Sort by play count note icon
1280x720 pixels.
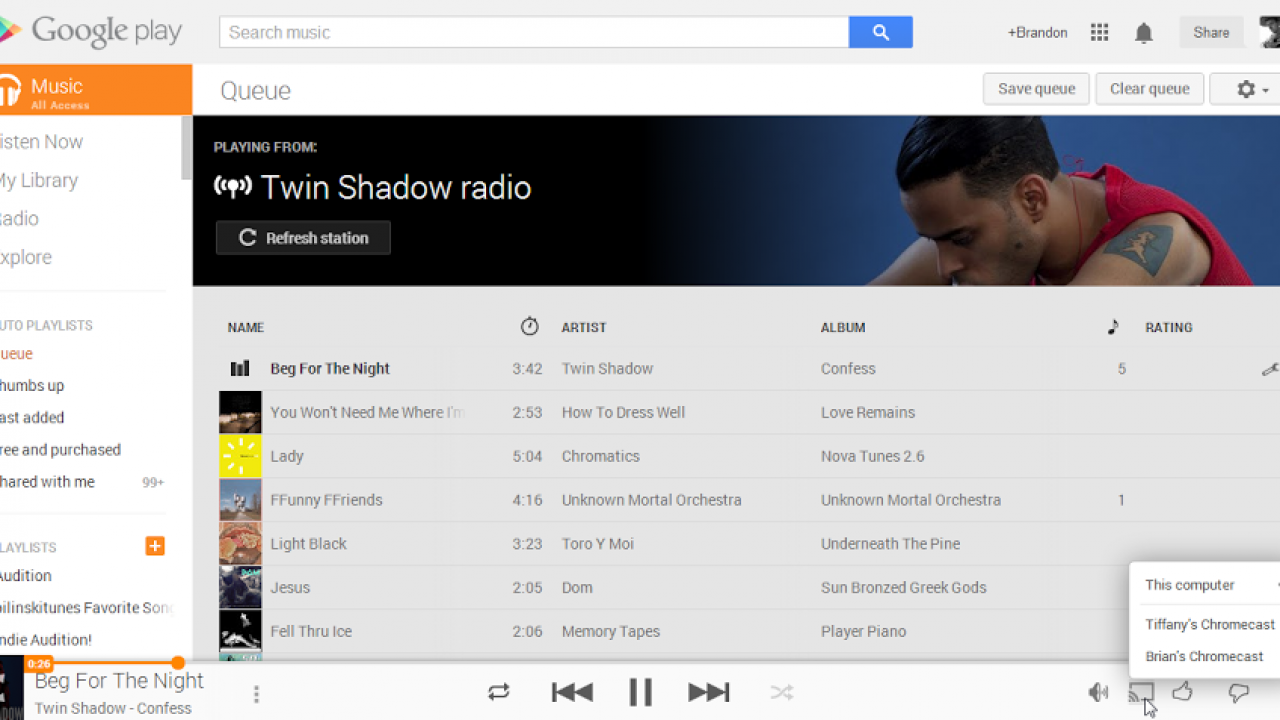[x=1113, y=327]
